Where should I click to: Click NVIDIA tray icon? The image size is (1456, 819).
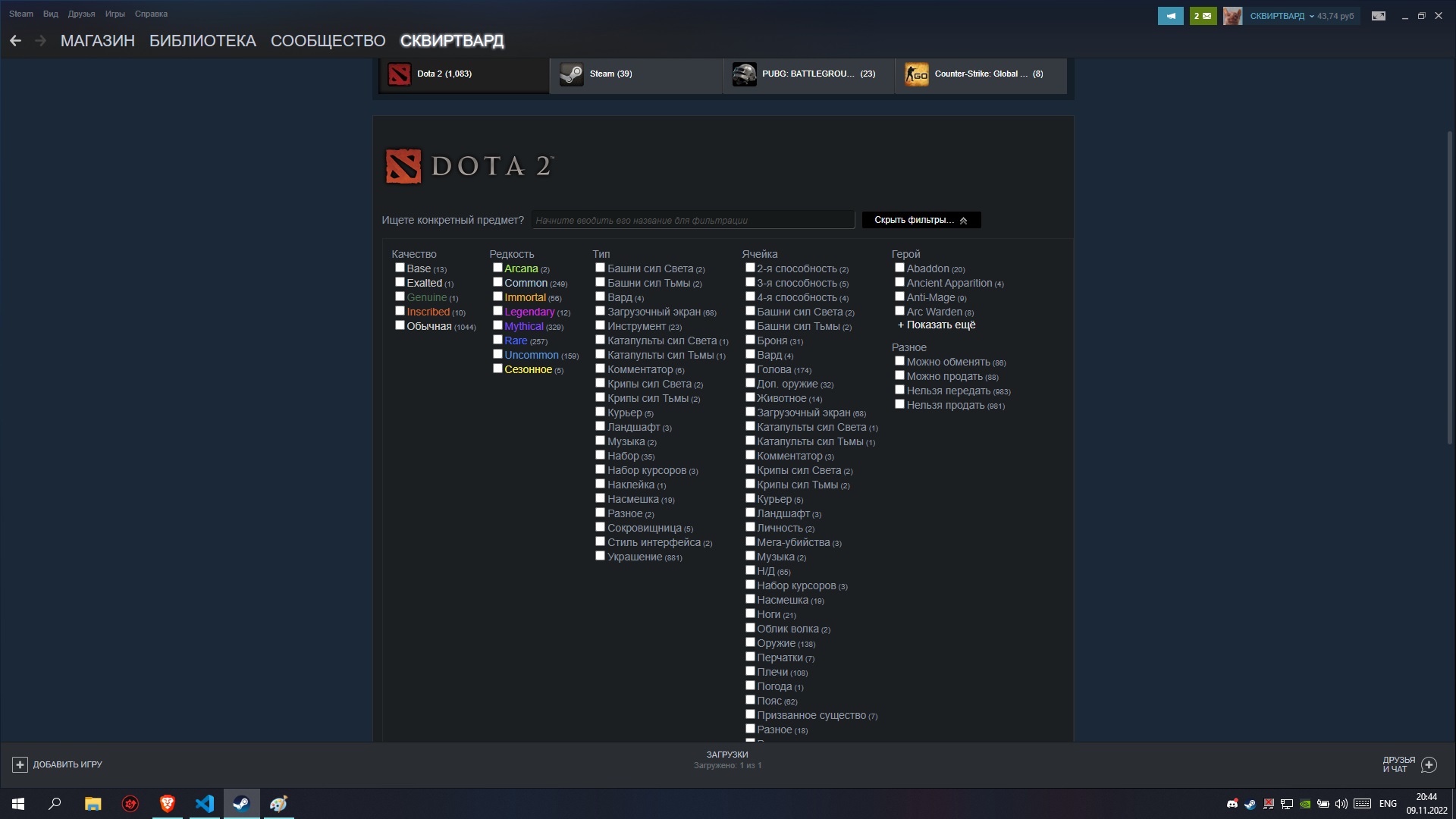pyautogui.click(x=1305, y=804)
